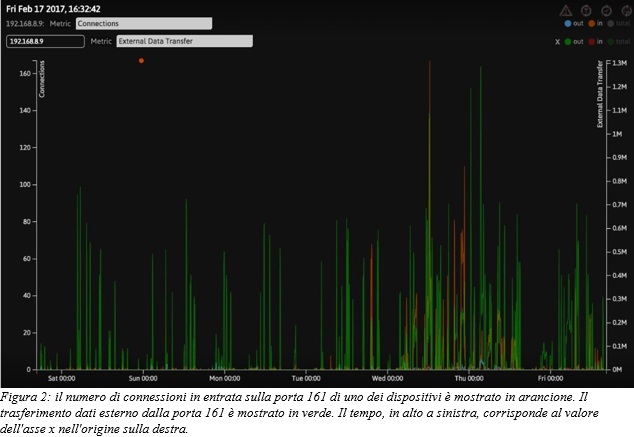The height and width of the screenshot is (437, 634).
Task: Toggle green 'out' External Data Transfer series
Action: click(570, 42)
